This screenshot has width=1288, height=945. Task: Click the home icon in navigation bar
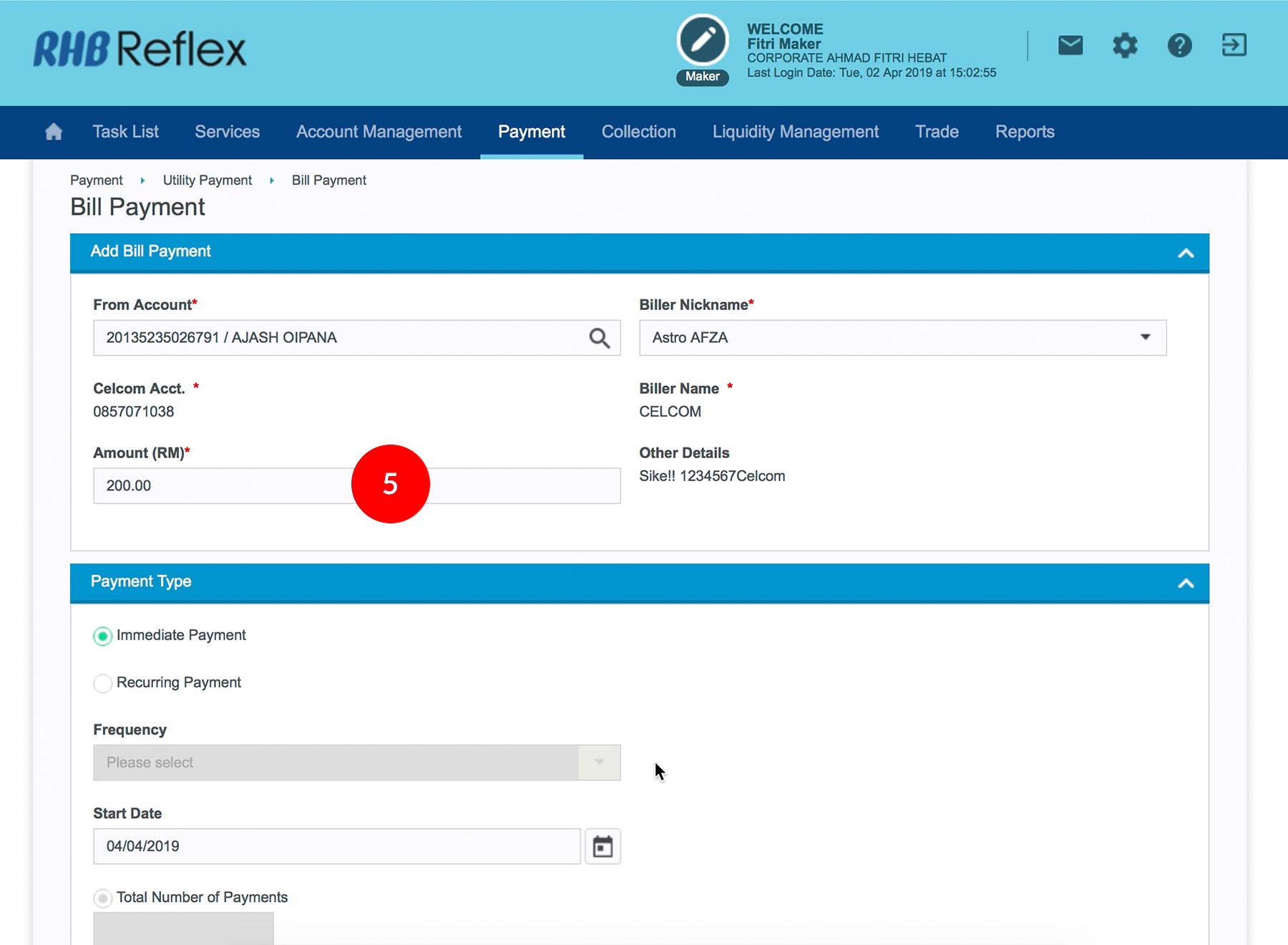[54, 132]
